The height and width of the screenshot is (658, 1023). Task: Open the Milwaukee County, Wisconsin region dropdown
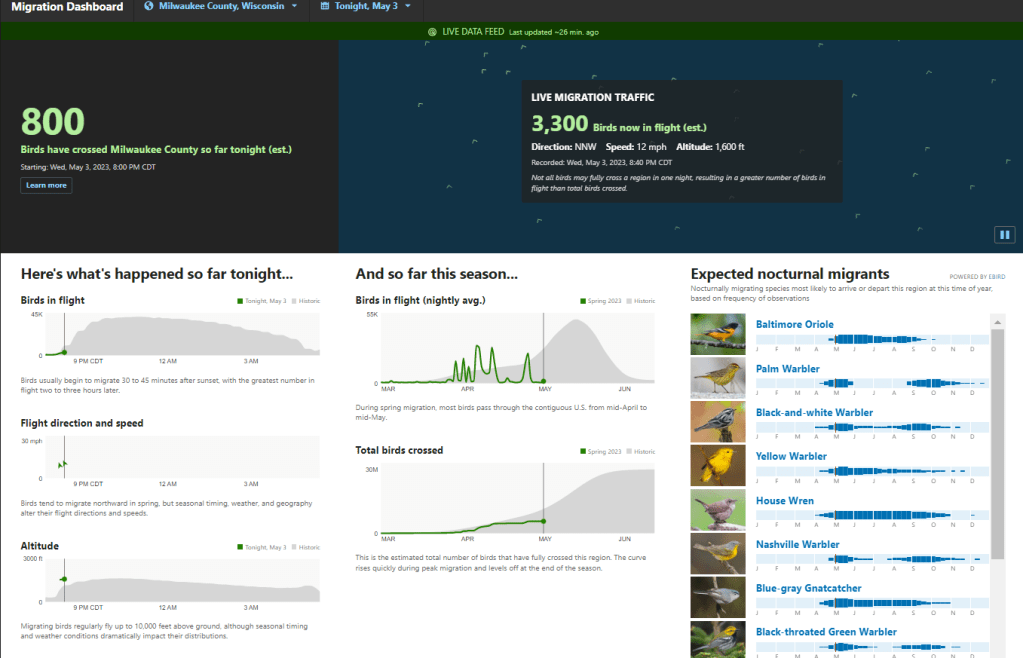click(x=221, y=7)
